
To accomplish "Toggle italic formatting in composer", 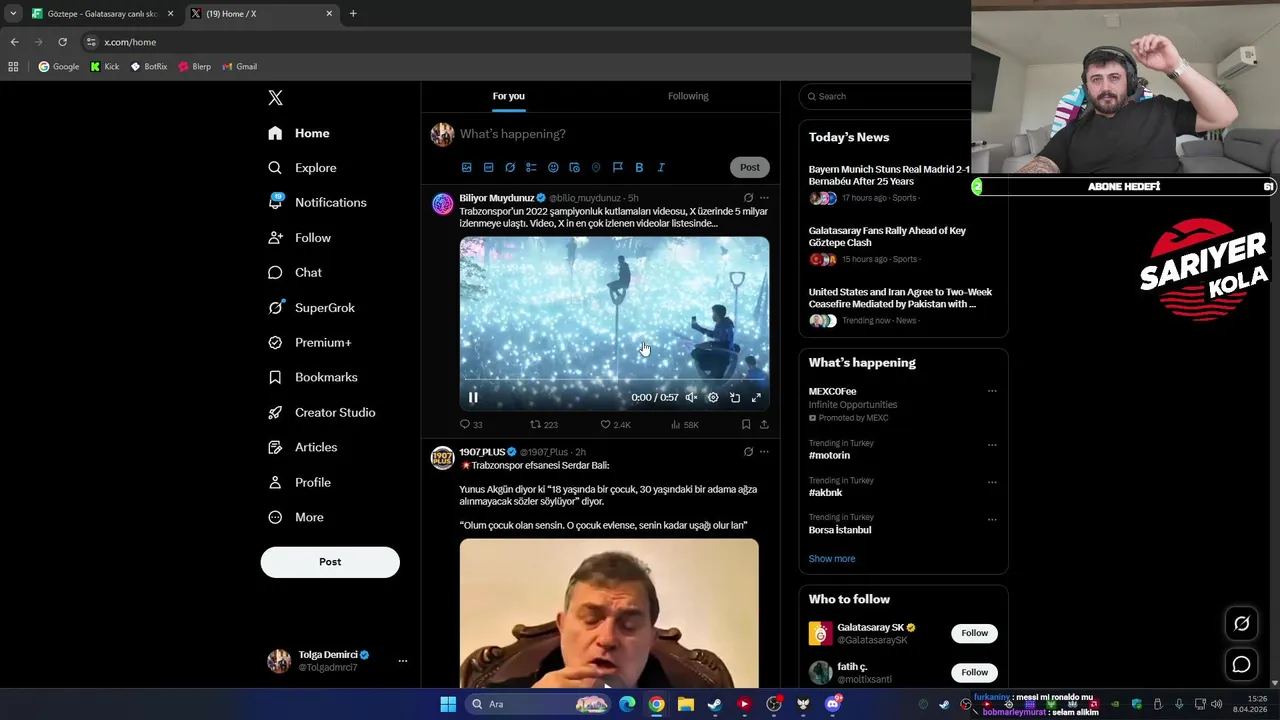I will (x=661, y=167).
